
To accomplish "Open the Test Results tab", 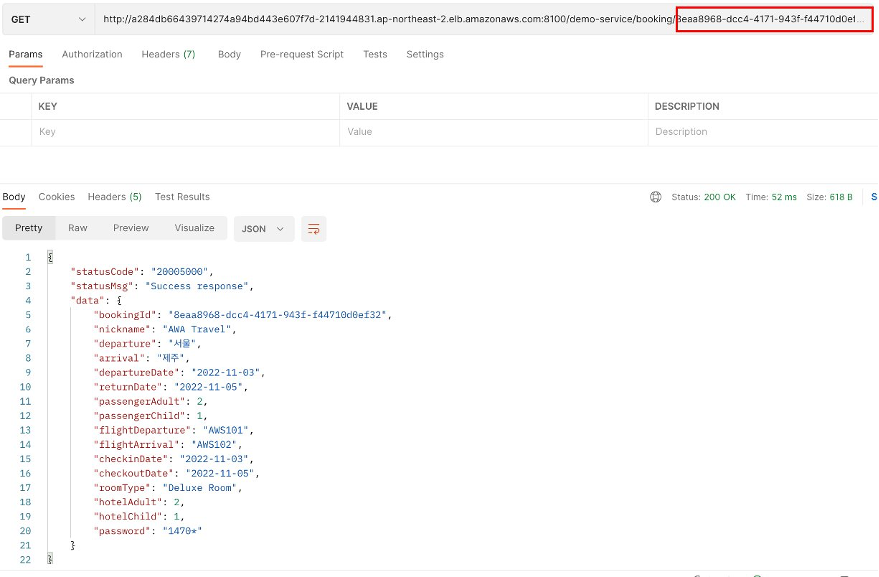I will pos(182,197).
